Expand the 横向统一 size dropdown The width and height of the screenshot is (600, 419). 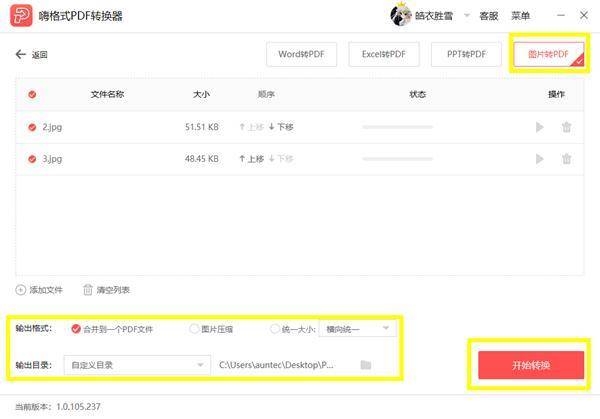point(358,329)
